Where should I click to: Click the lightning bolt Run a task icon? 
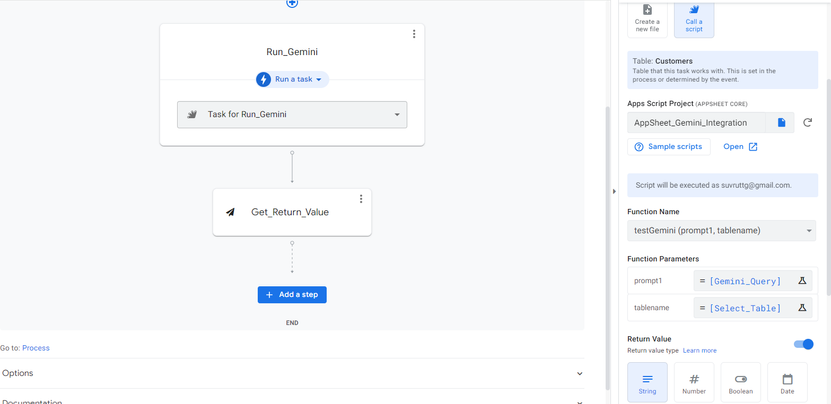(x=263, y=80)
